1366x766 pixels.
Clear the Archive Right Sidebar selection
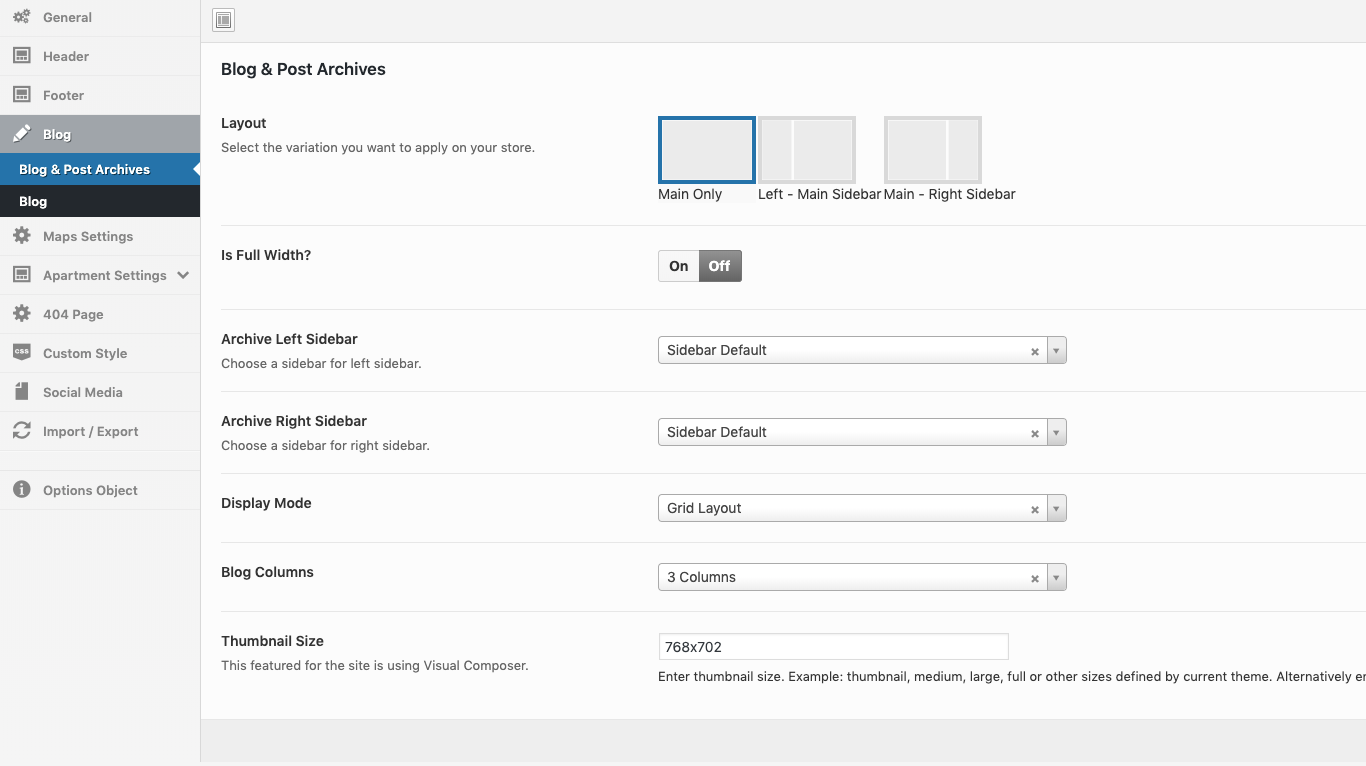pyautogui.click(x=1035, y=434)
